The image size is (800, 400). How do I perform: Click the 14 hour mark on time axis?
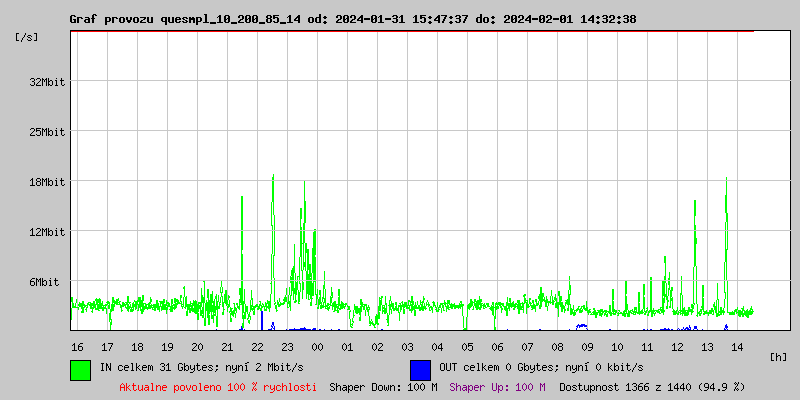pyautogui.click(x=737, y=346)
